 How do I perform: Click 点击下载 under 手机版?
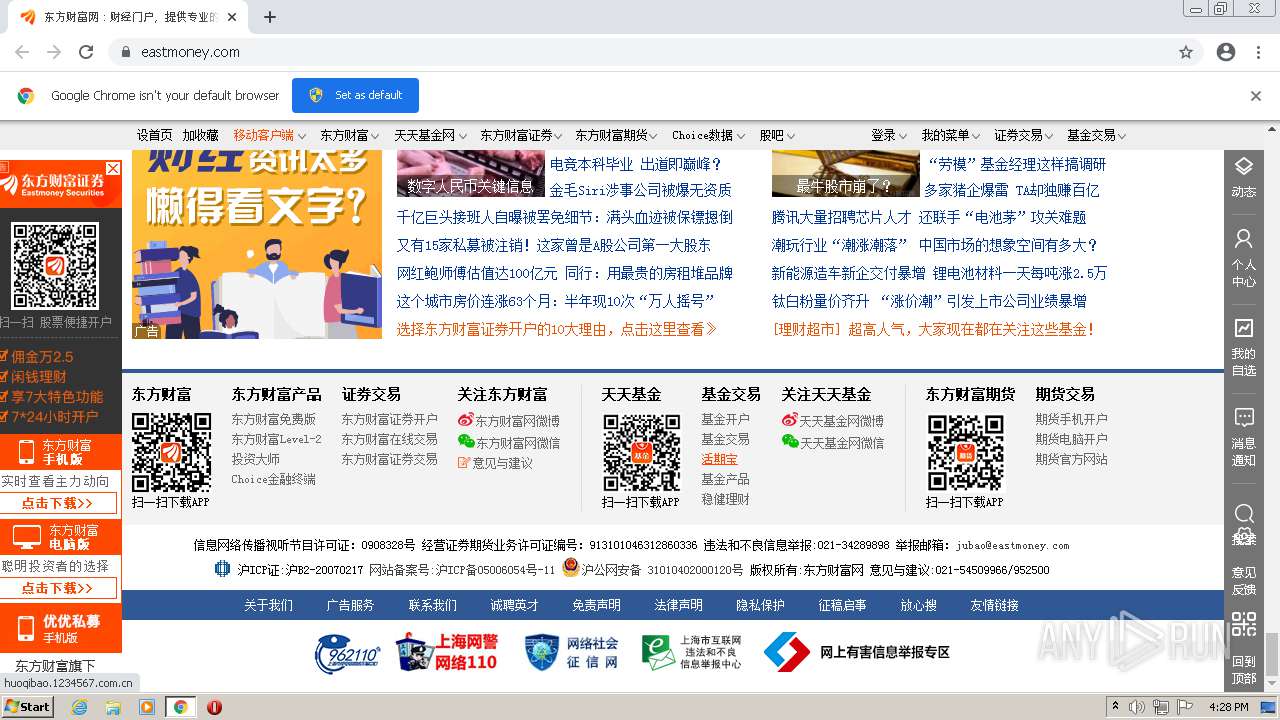coord(58,503)
